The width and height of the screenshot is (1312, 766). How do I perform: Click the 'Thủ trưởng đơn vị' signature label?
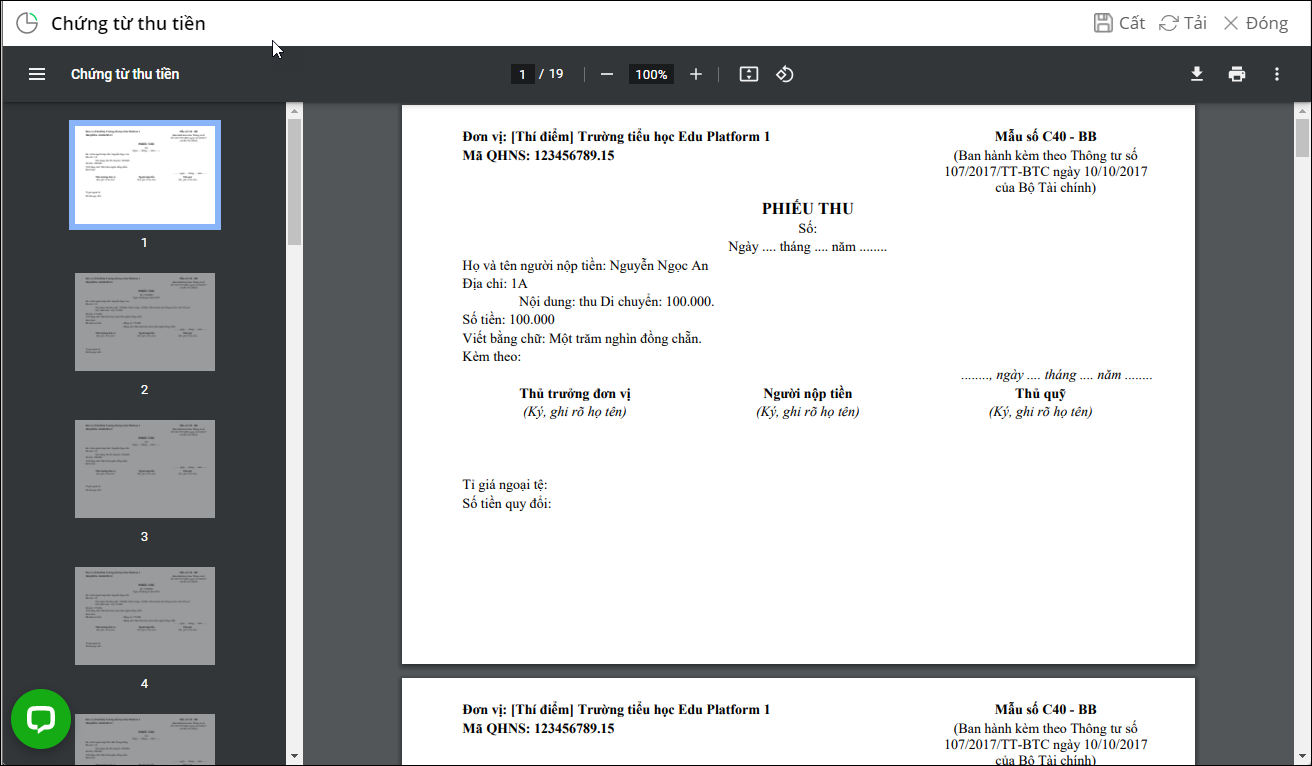point(575,394)
